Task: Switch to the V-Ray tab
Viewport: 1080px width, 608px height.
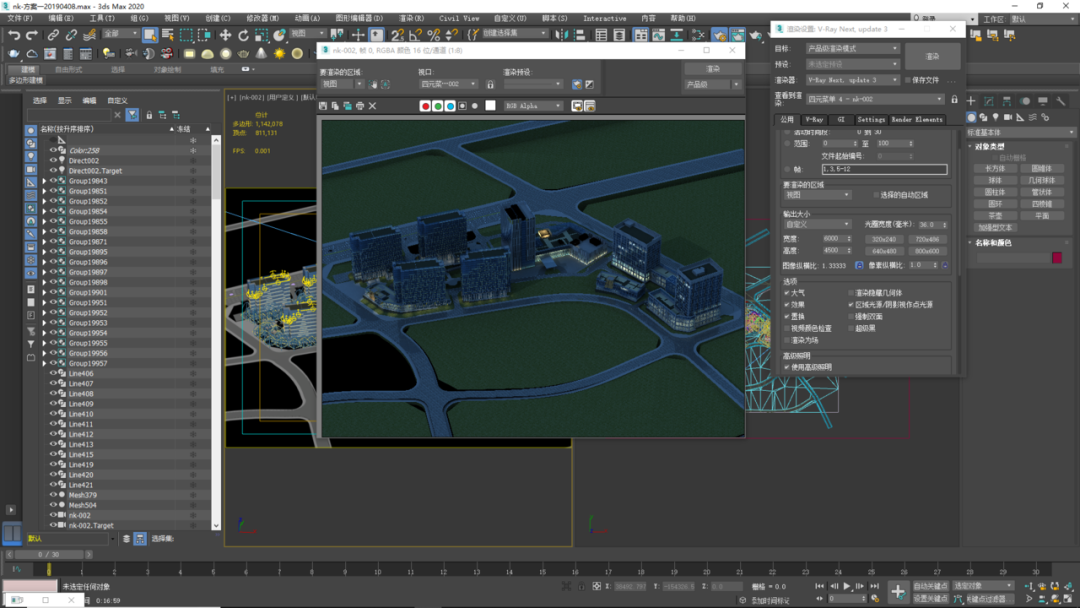Action: click(x=814, y=119)
